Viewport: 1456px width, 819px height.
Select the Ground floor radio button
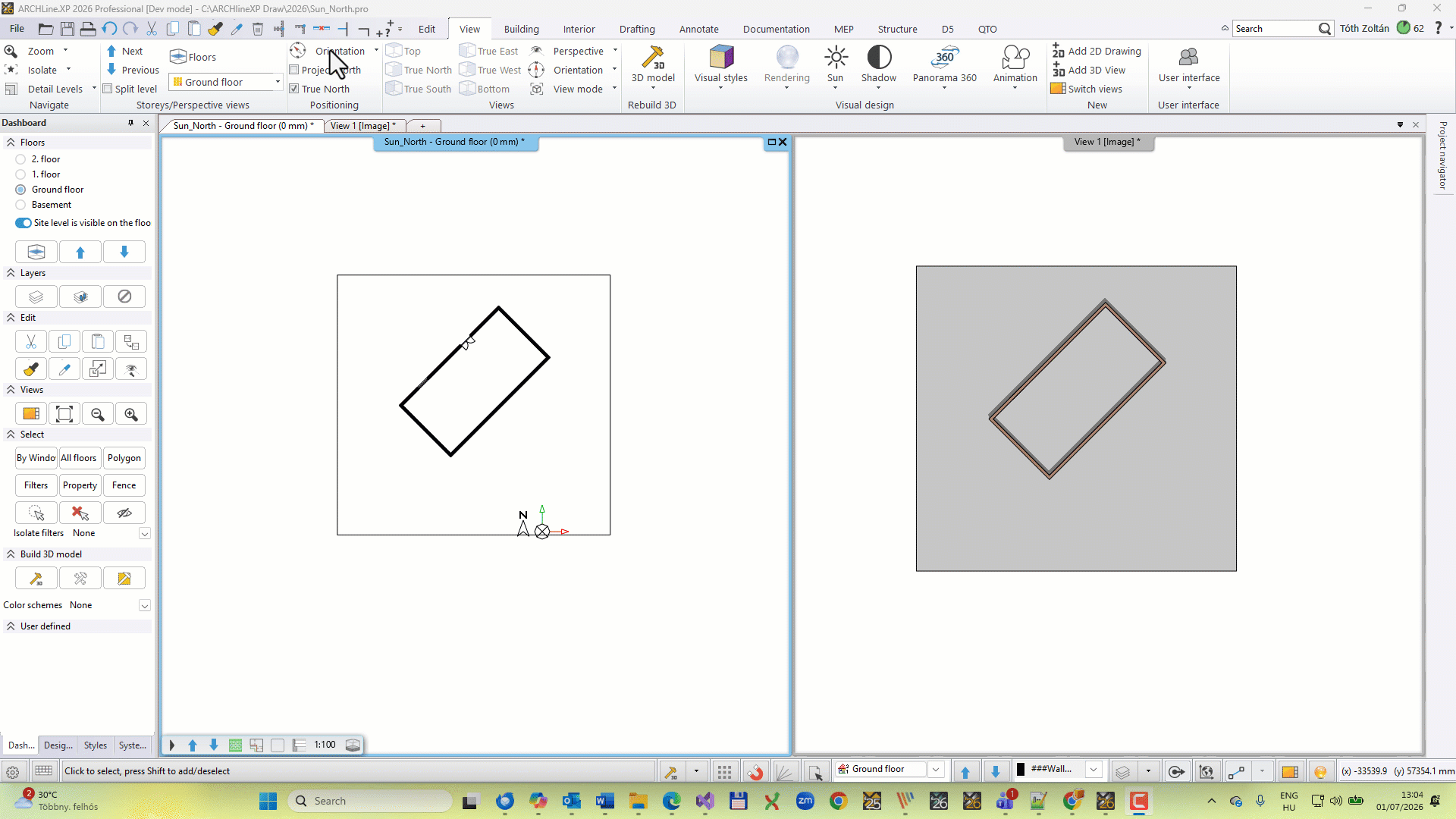click(20, 190)
